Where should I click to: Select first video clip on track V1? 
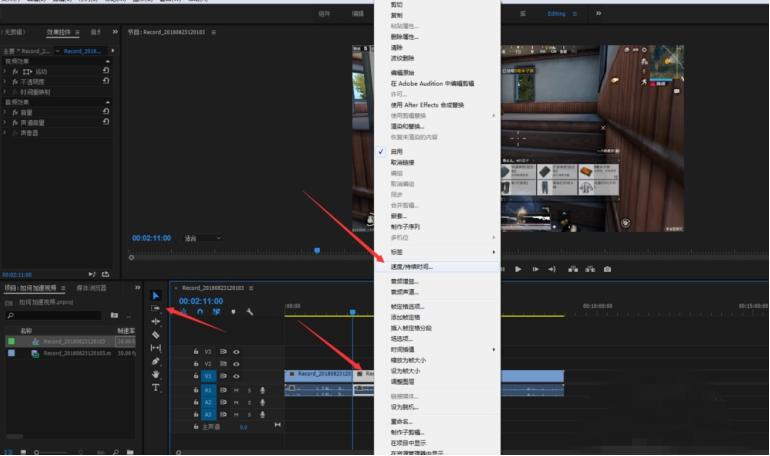319,375
